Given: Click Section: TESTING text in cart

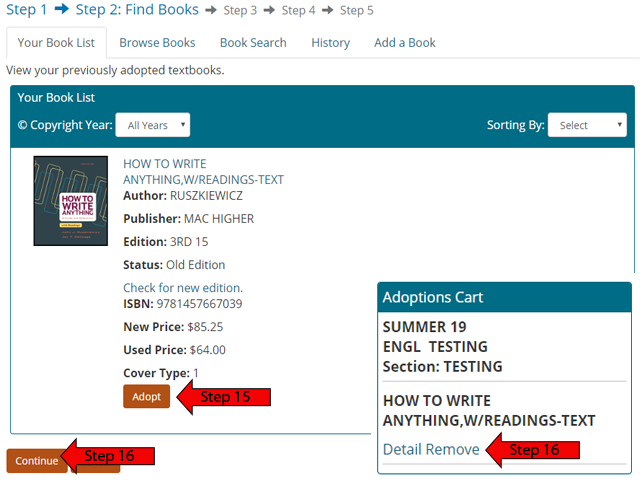Looking at the screenshot, I should coord(442,366).
